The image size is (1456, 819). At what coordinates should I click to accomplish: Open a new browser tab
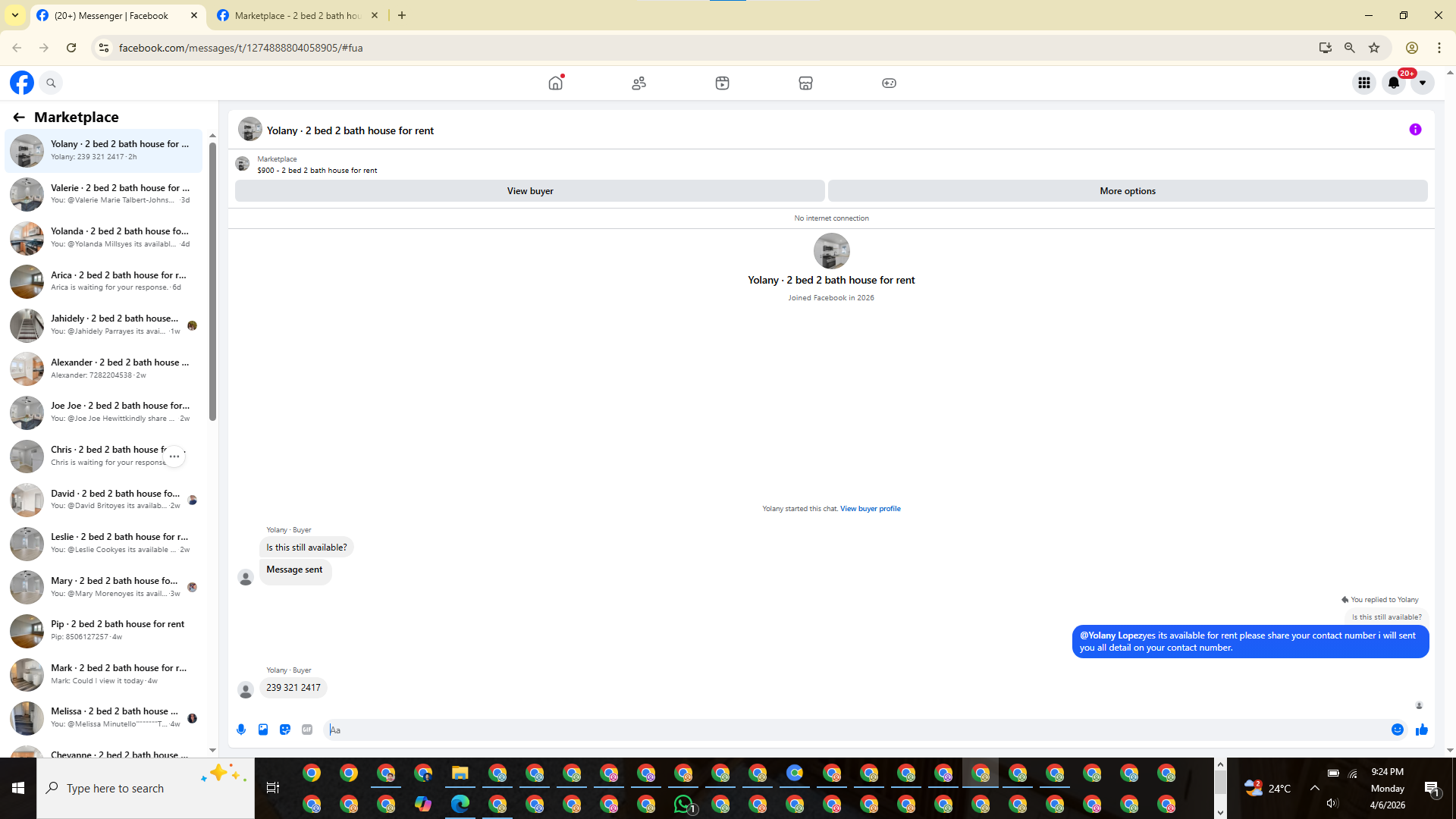(402, 16)
